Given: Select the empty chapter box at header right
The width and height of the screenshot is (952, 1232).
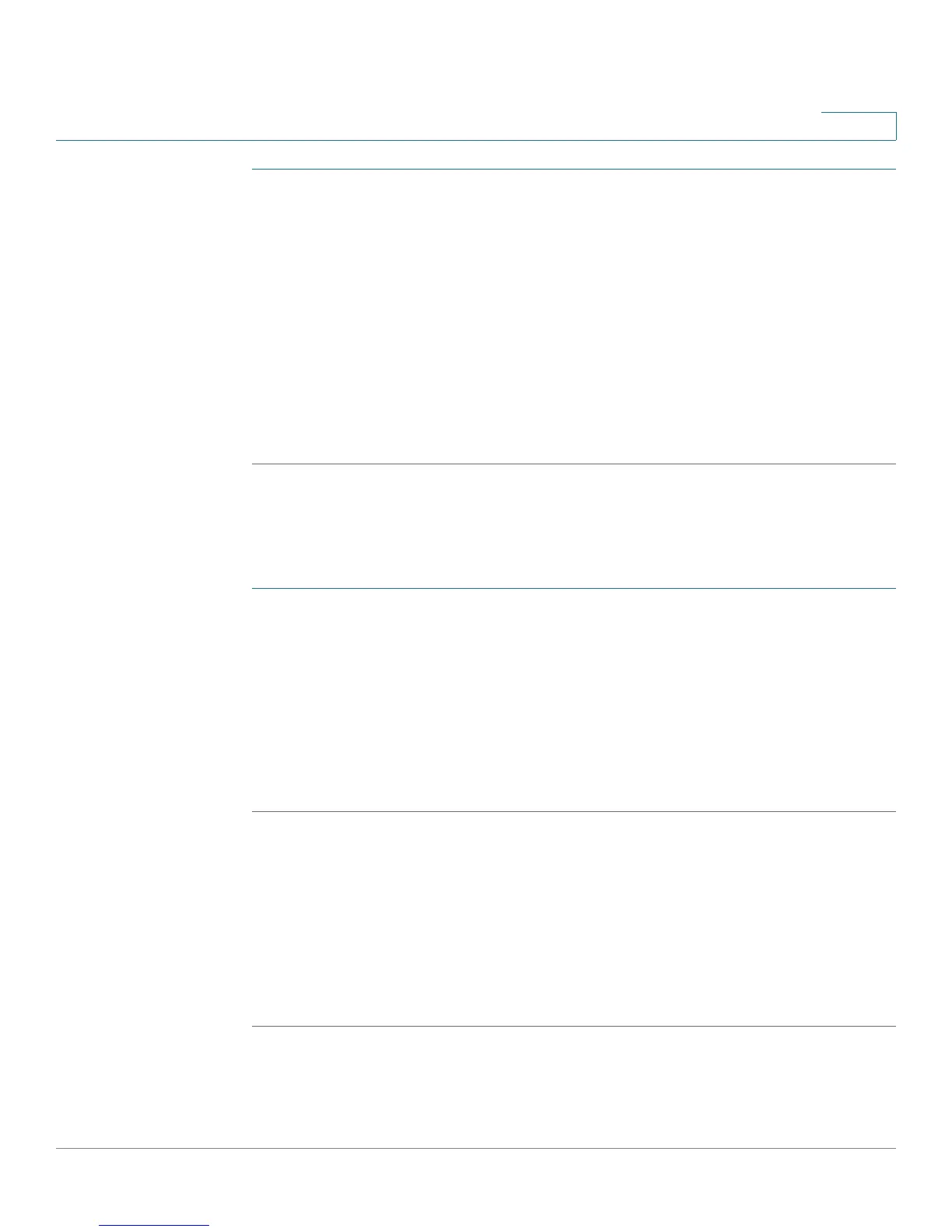Looking at the screenshot, I should point(859,126).
